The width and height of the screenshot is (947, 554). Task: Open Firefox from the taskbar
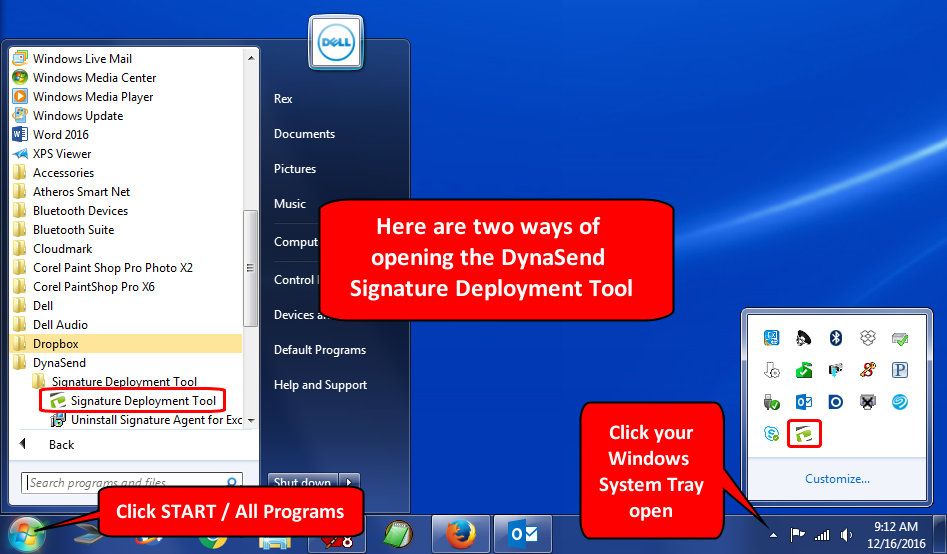click(461, 534)
